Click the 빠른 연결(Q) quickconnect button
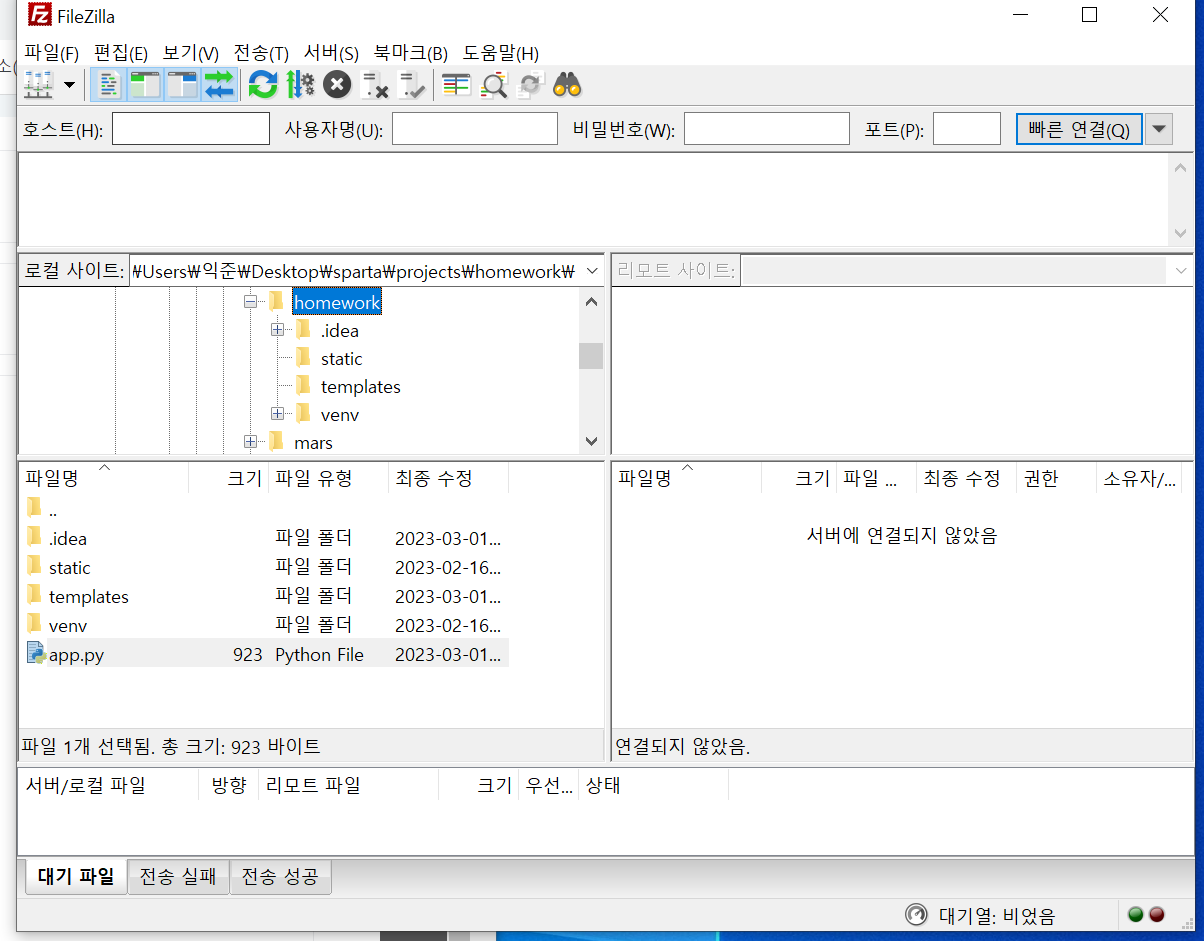The height and width of the screenshot is (941, 1204). [1079, 129]
